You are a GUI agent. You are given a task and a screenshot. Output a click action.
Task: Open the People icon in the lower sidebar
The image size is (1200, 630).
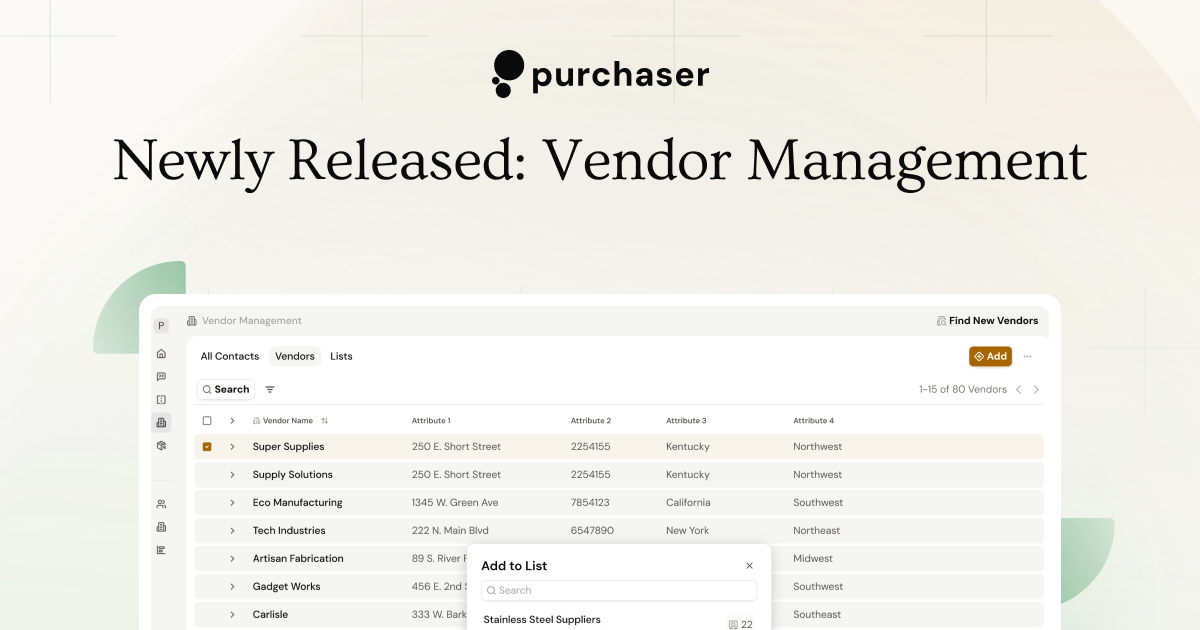click(161, 503)
